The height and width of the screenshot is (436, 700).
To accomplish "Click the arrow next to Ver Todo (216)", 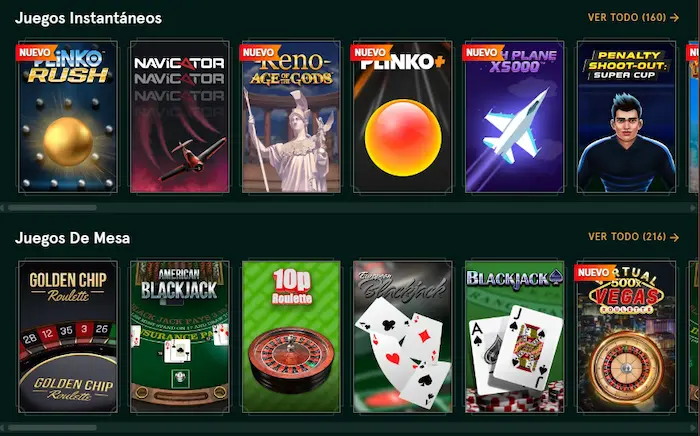I will (x=675, y=237).
